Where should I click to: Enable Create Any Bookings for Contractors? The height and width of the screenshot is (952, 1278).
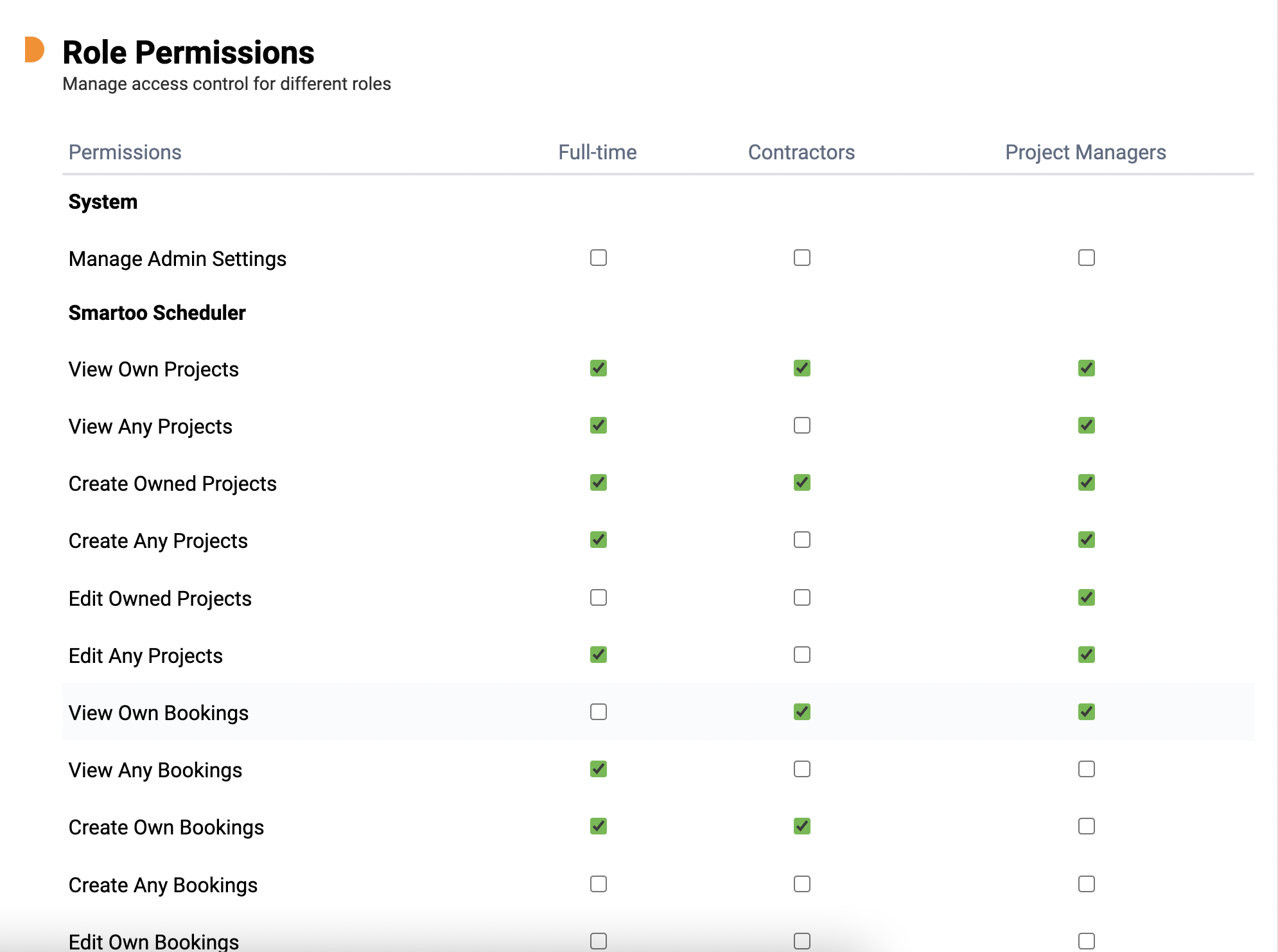[x=802, y=884]
